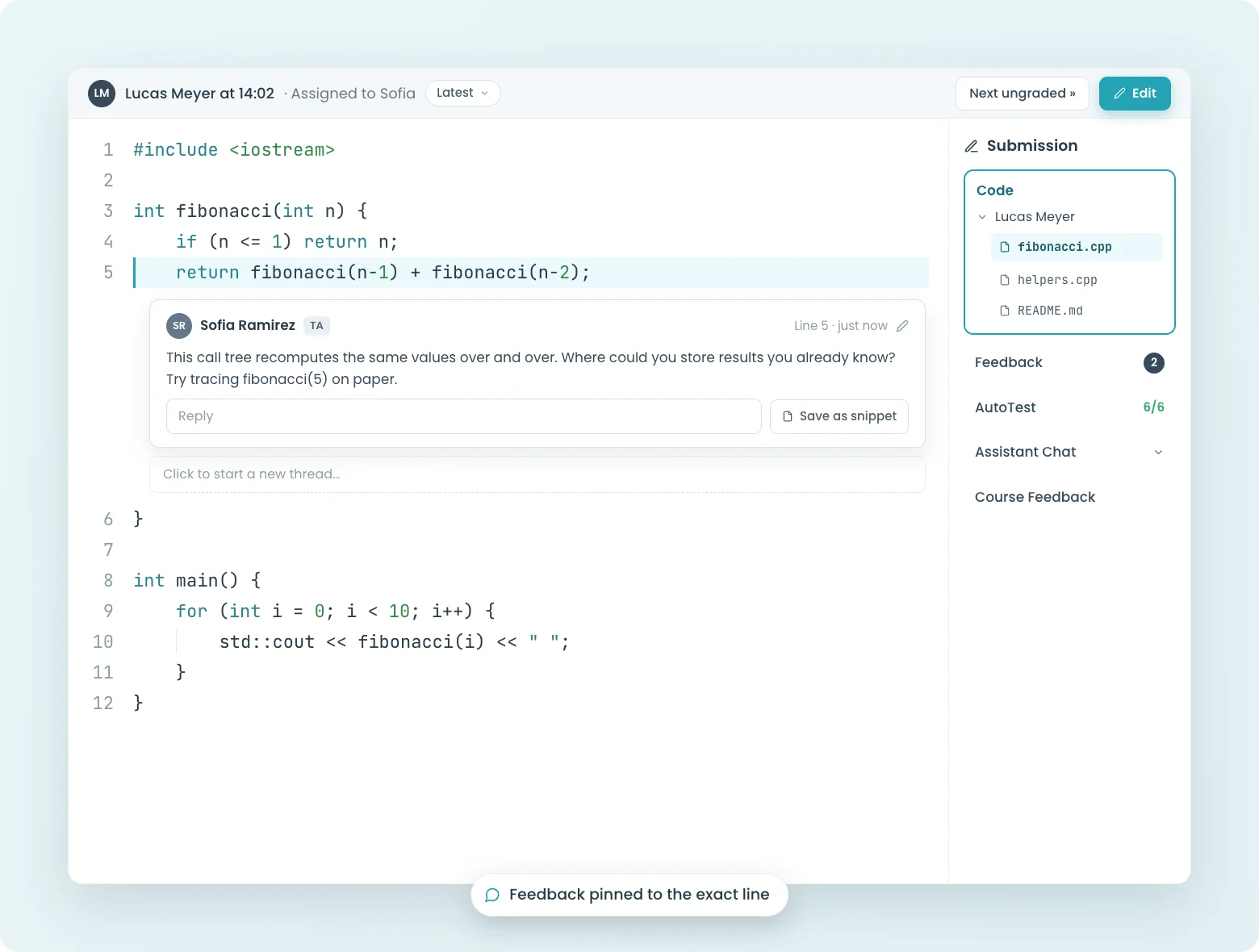Open the Assistant Chat section
Viewport: 1259px width, 952px height.
1069,452
